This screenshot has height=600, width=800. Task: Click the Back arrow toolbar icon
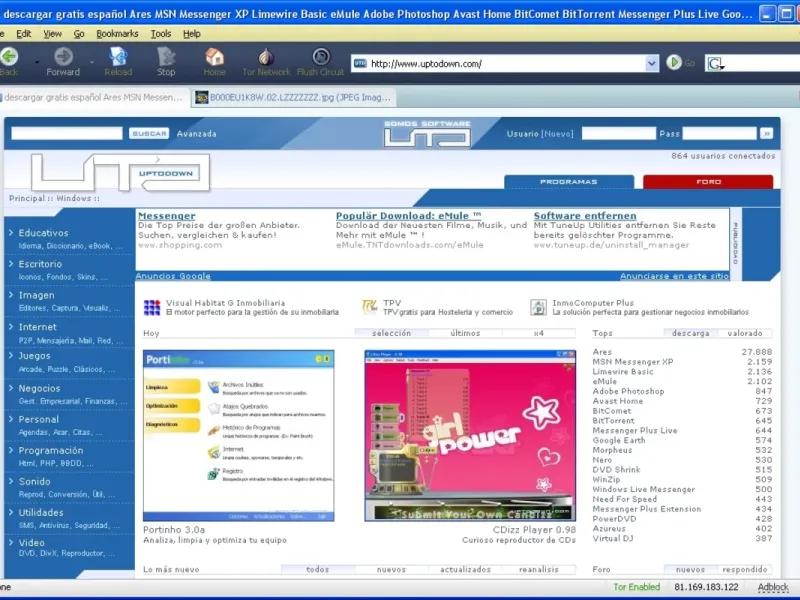click(x=9, y=56)
